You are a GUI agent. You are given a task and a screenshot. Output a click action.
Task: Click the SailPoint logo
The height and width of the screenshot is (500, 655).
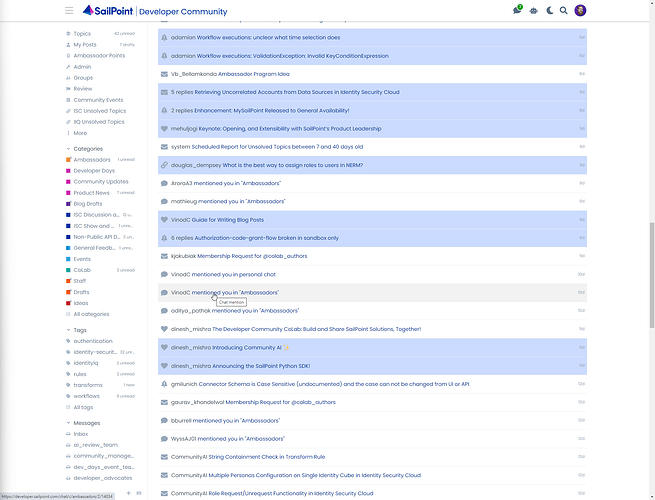(x=108, y=11)
